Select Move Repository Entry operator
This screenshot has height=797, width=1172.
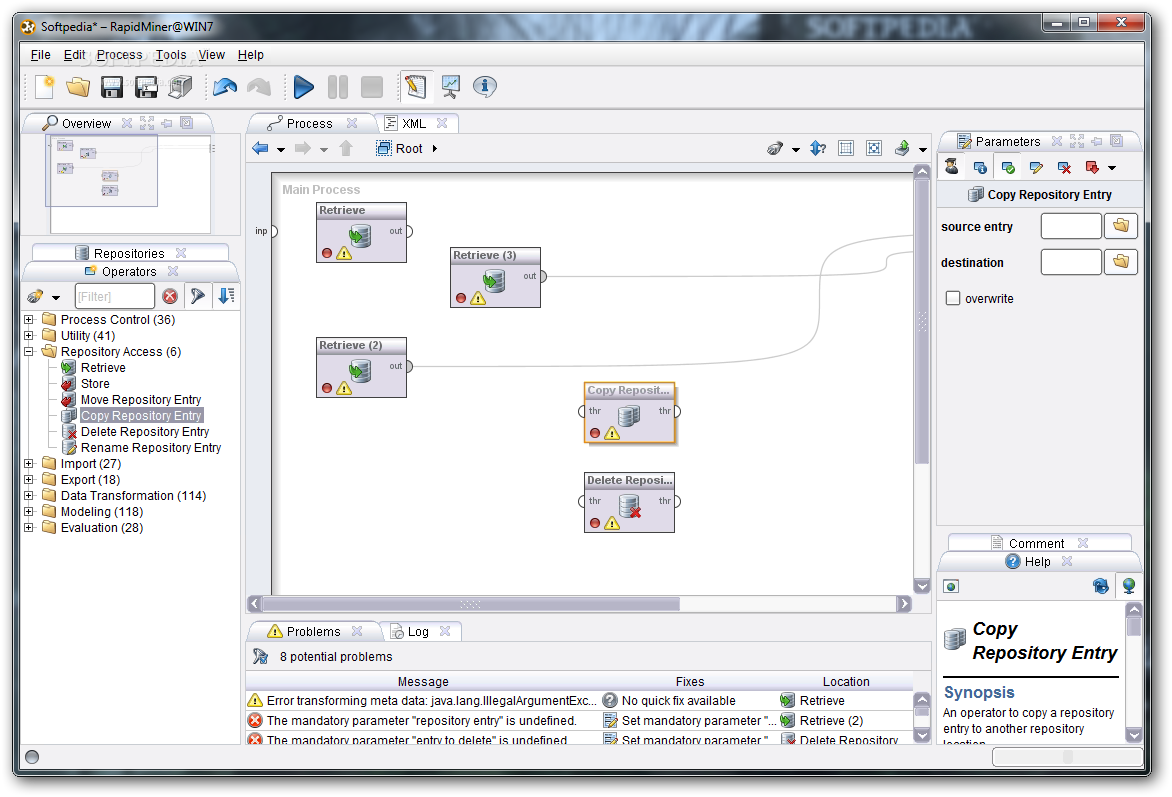tap(141, 400)
